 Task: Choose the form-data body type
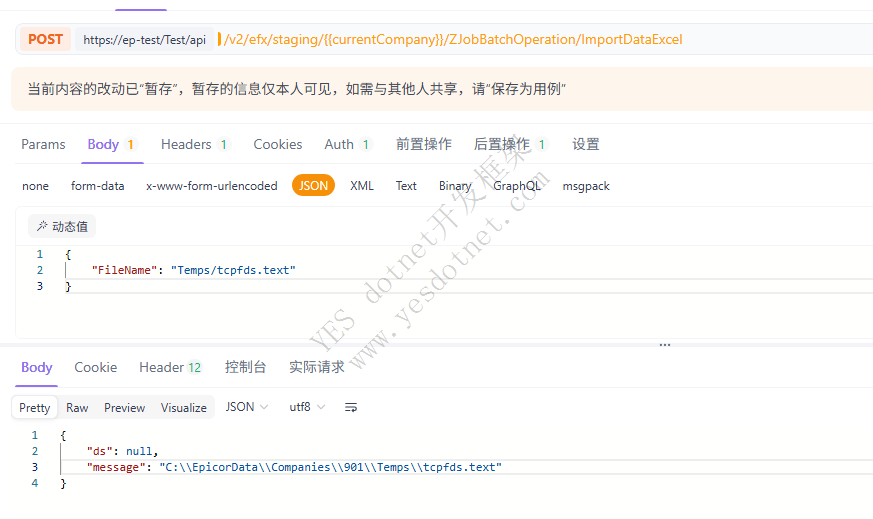(97, 186)
